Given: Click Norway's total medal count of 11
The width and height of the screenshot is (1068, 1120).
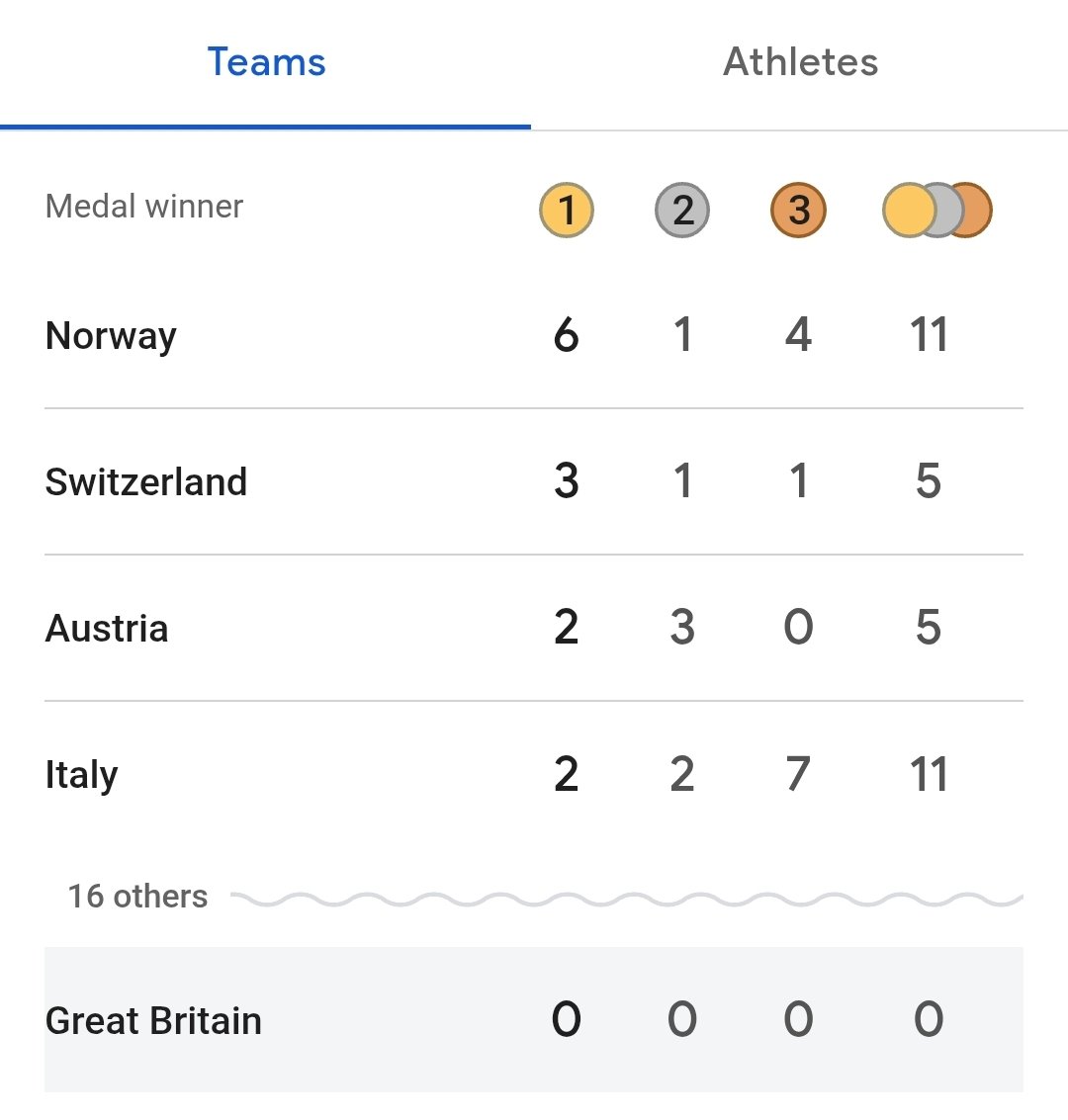Looking at the screenshot, I should 929,336.
